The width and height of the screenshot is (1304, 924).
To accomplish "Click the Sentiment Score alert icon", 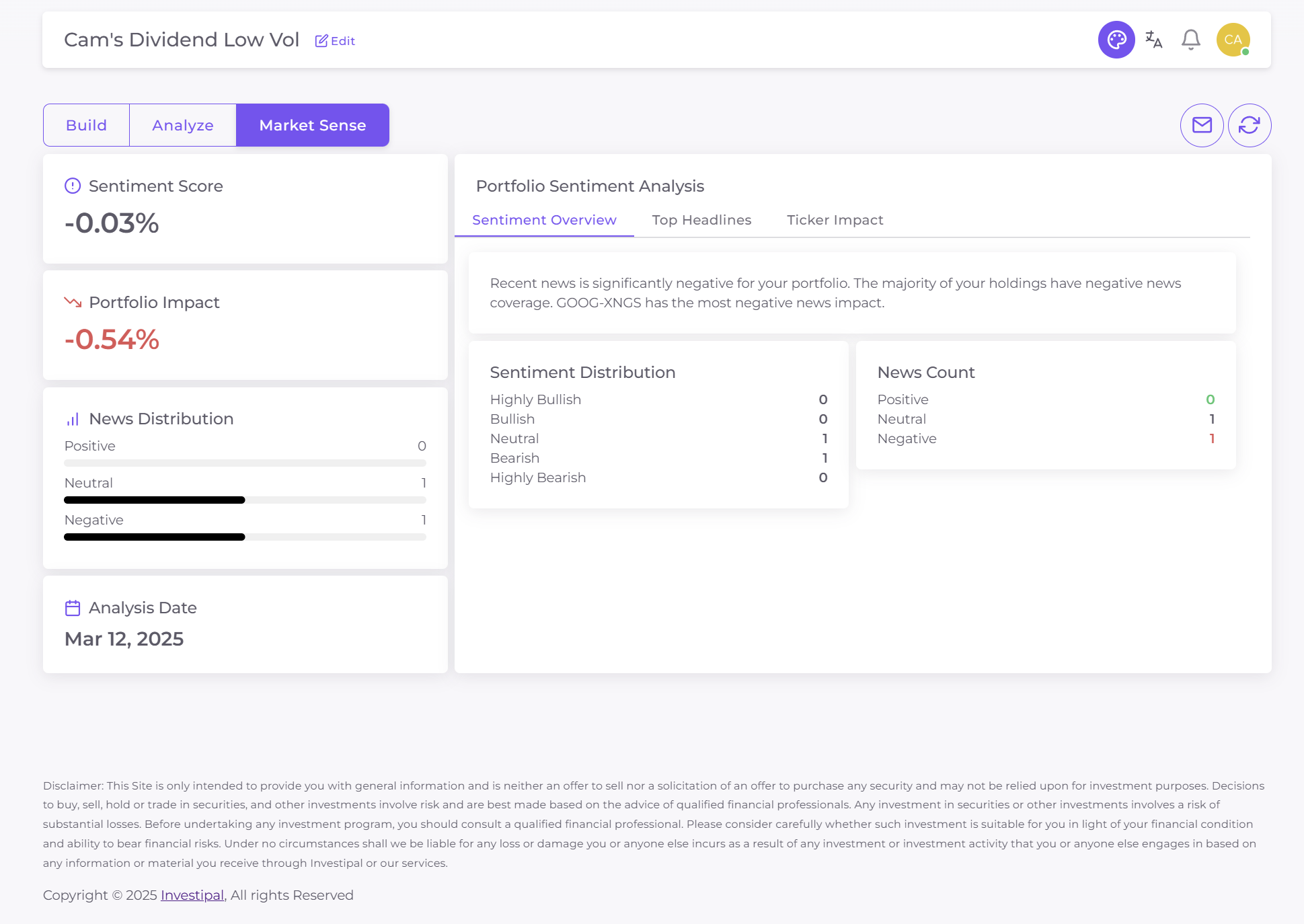I will [x=73, y=186].
